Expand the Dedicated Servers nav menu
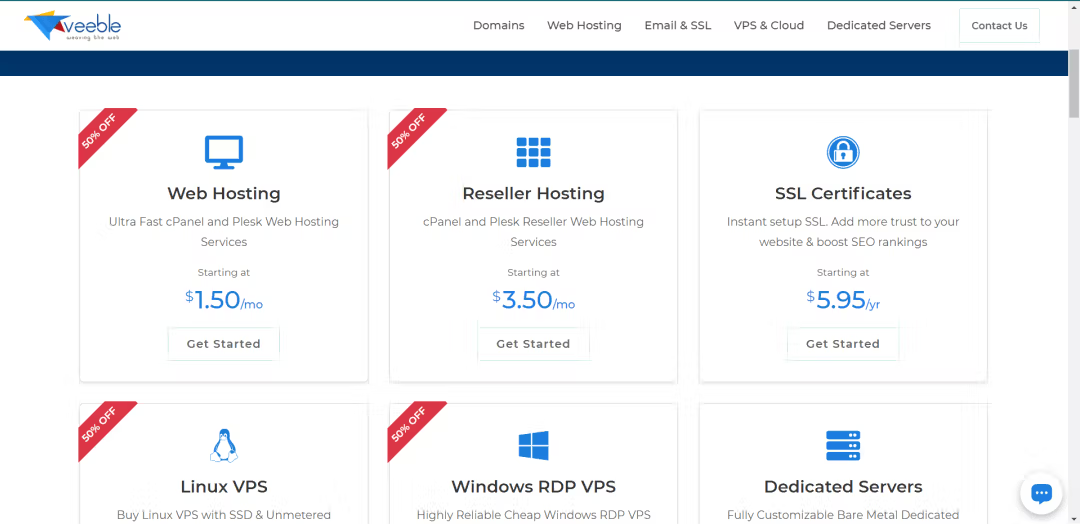1080x524 pixels. 878,26
